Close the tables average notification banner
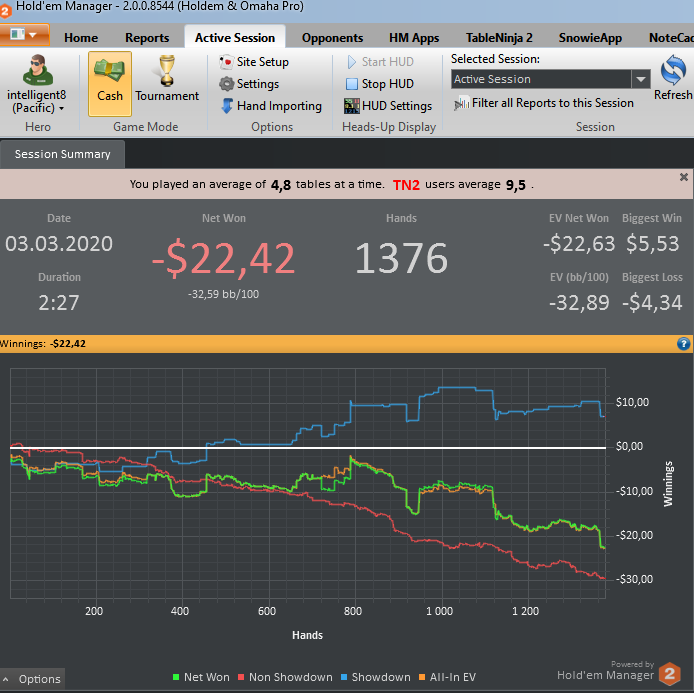 (x=683, y=177)
